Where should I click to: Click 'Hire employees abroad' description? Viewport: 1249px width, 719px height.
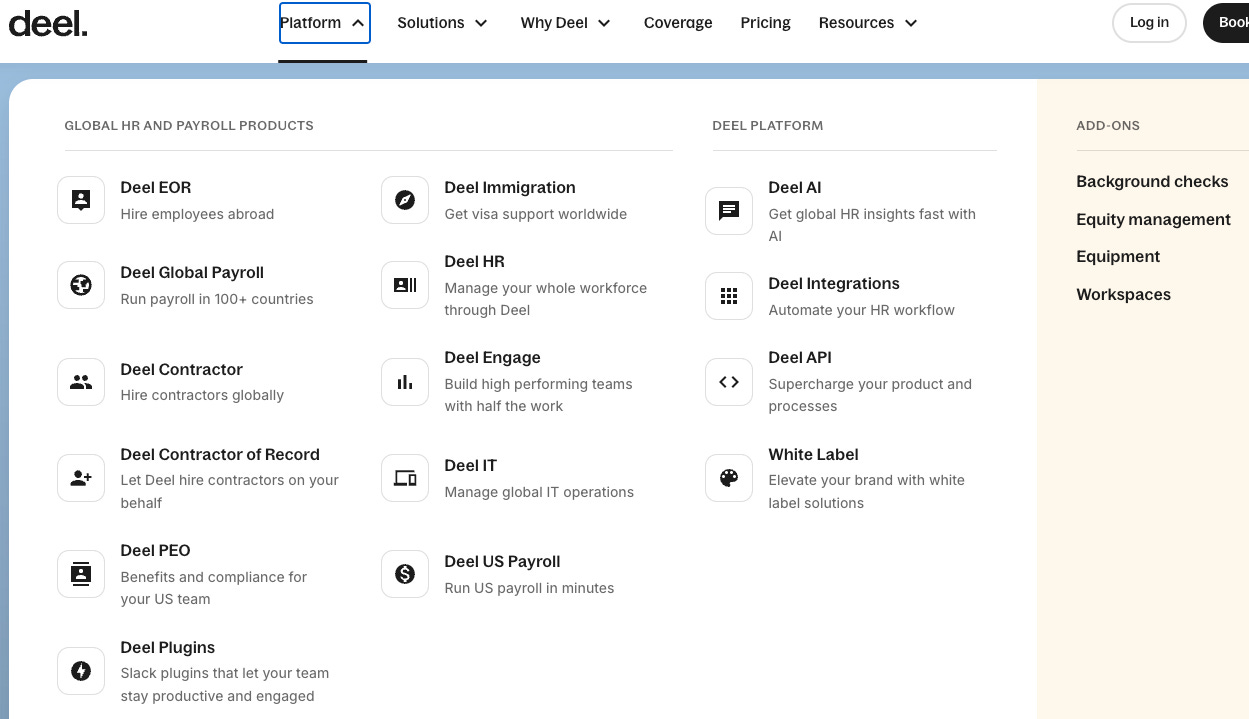[x=197, y=214]
